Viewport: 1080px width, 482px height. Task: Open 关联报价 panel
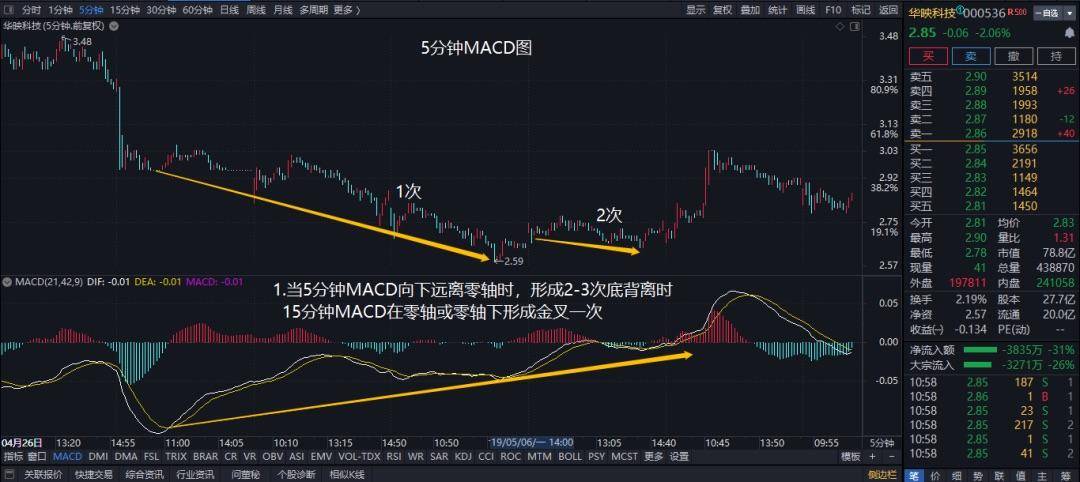click(x=43, y=474)
